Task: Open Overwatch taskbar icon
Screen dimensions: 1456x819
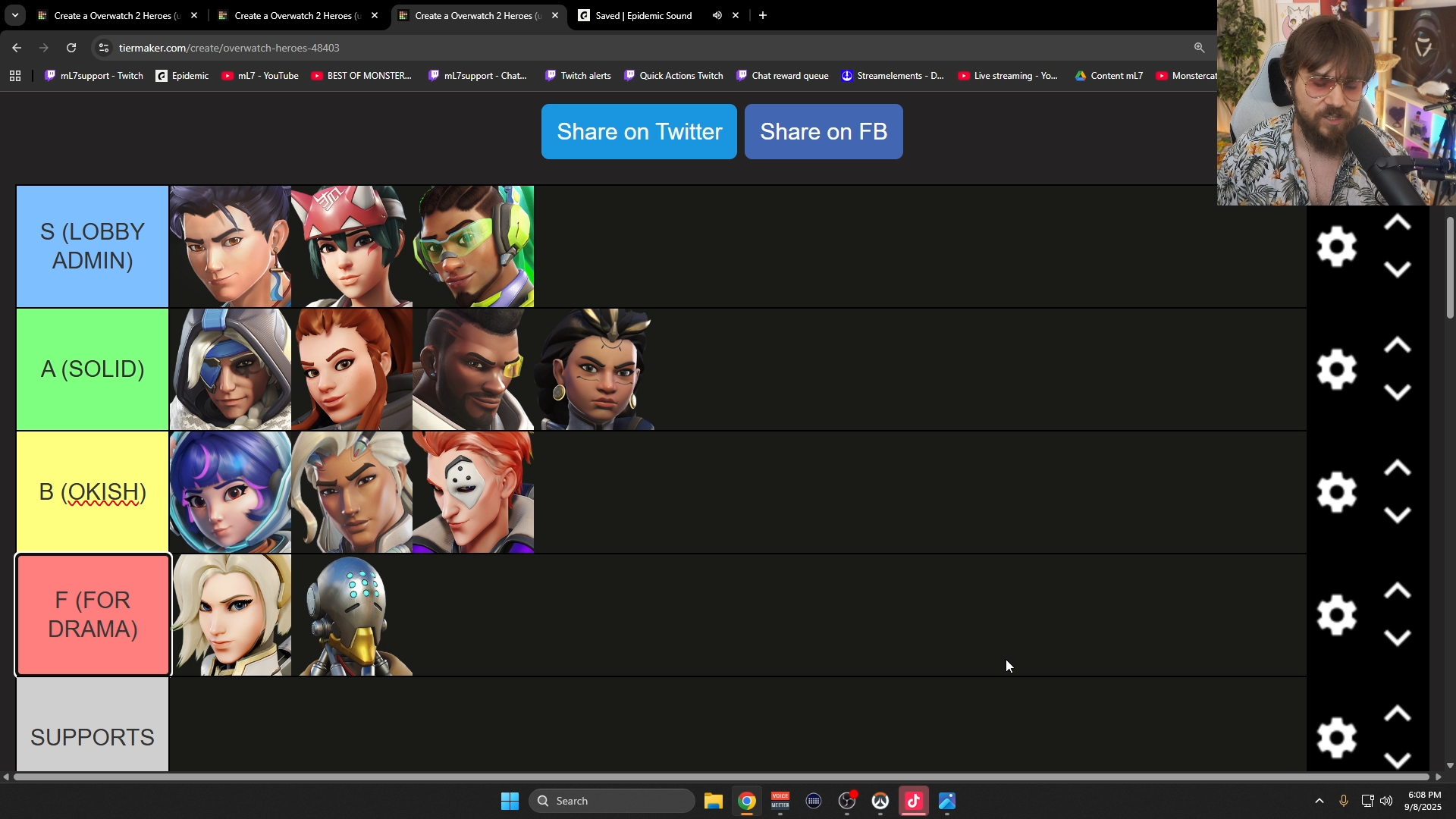Action: (880, 801)
